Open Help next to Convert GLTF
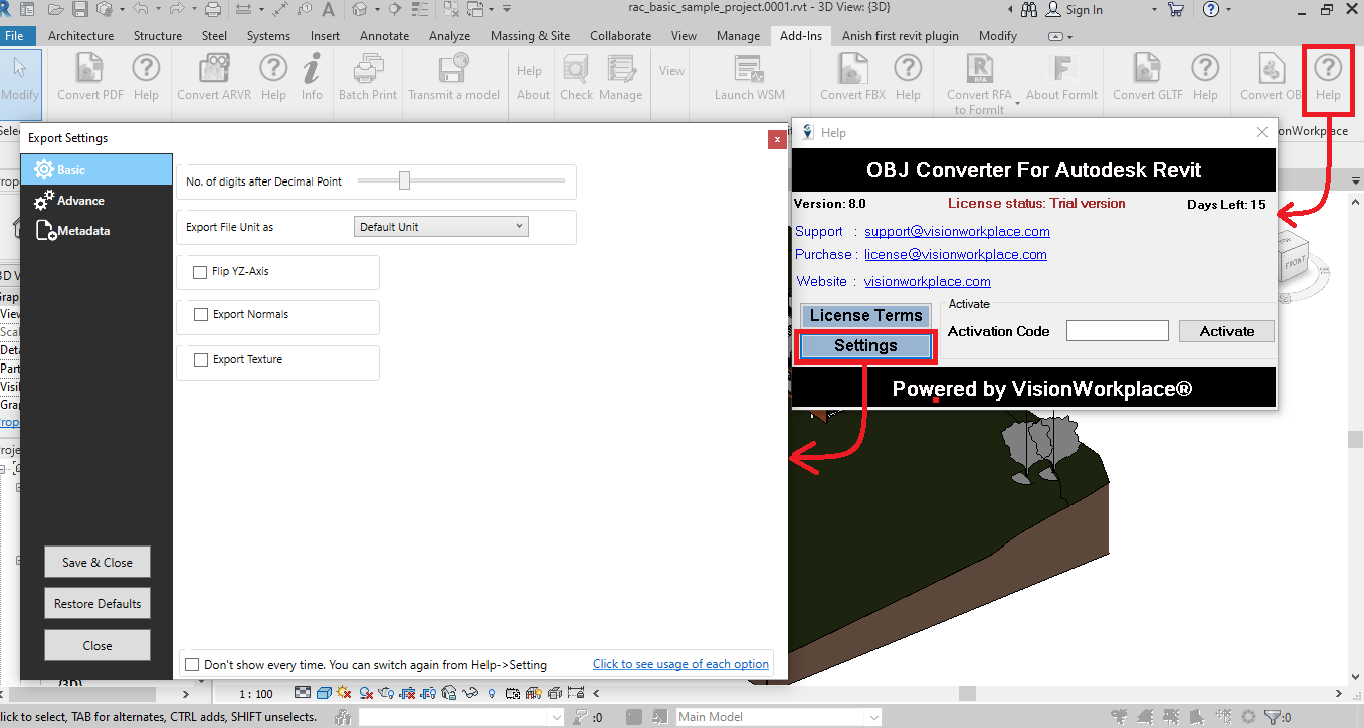Viewport: 1364px width, 728px height. point(1205,77)
